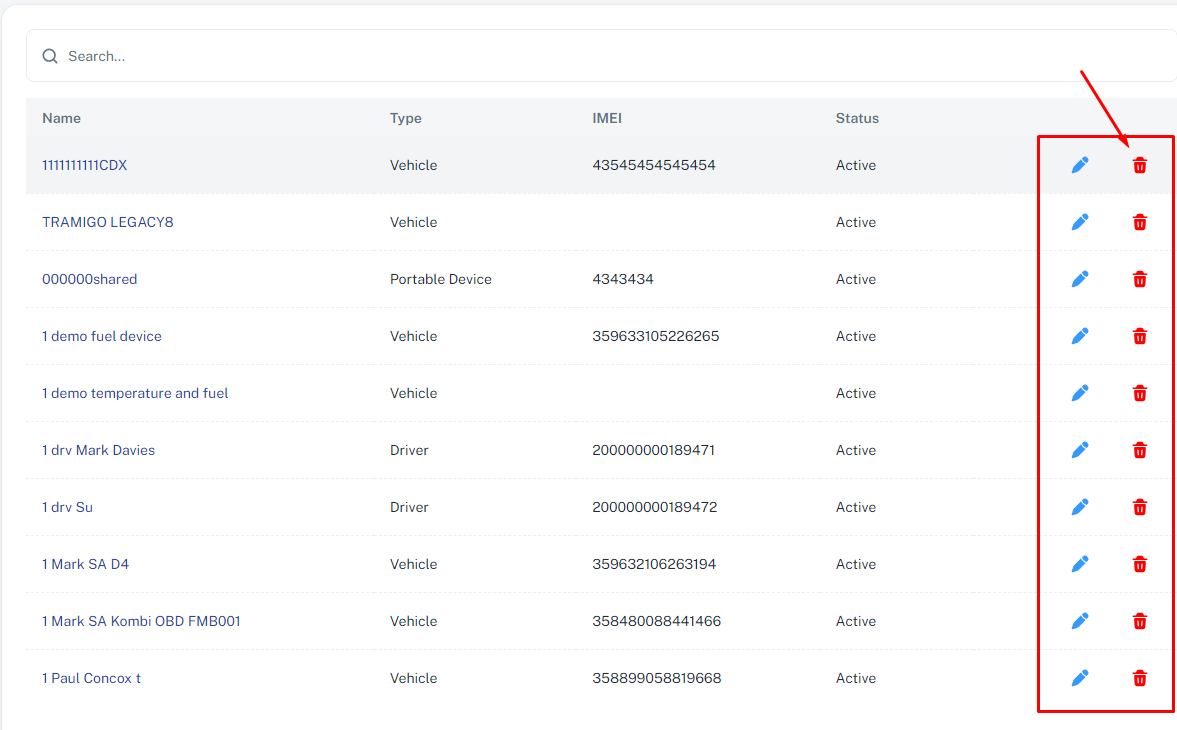Edit the 1 drv Mark Davies driver
Image resolution: width=1177 pixels, height=730 pixels.
1080,450
